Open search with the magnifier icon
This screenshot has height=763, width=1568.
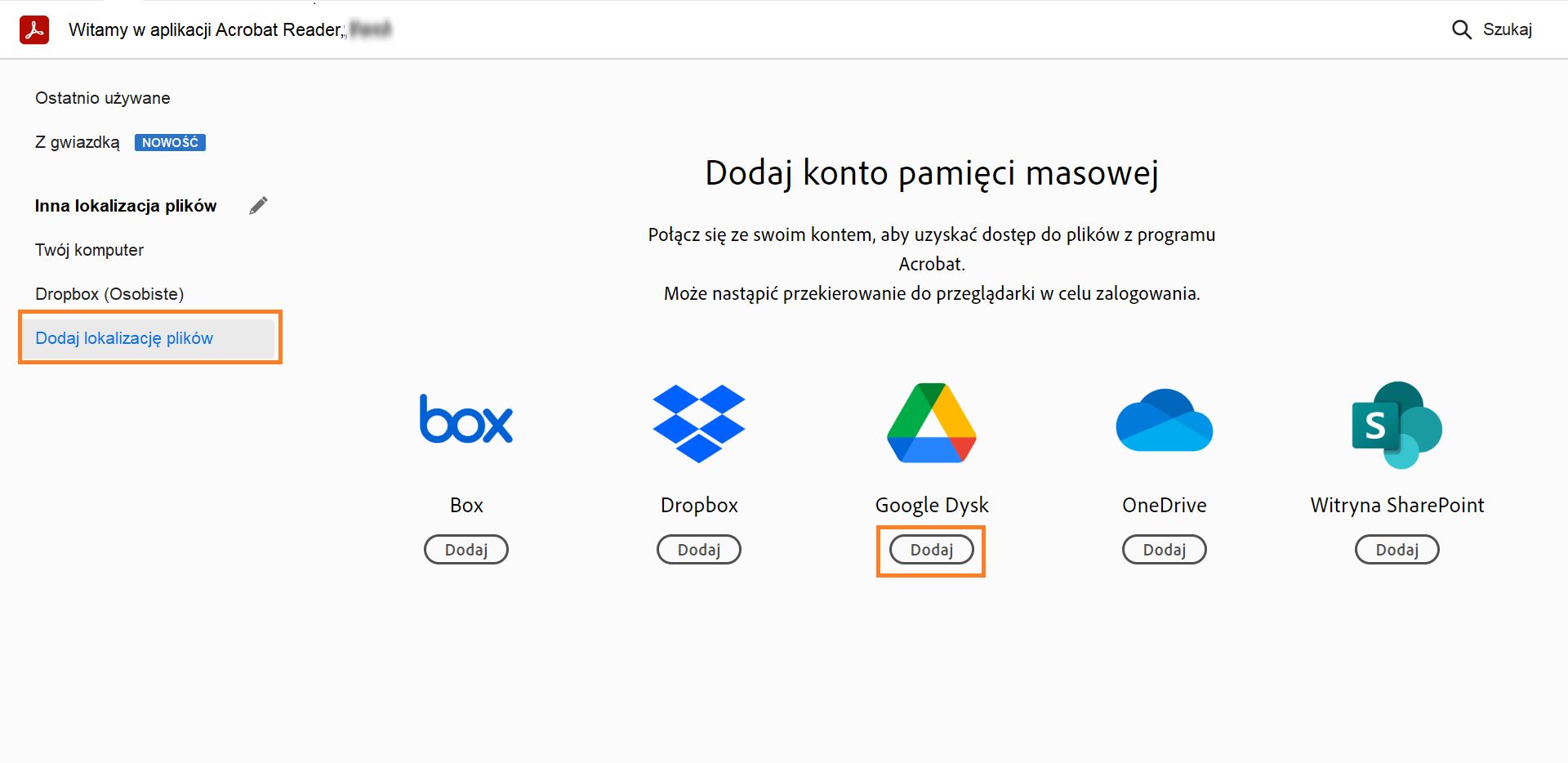1462,29
